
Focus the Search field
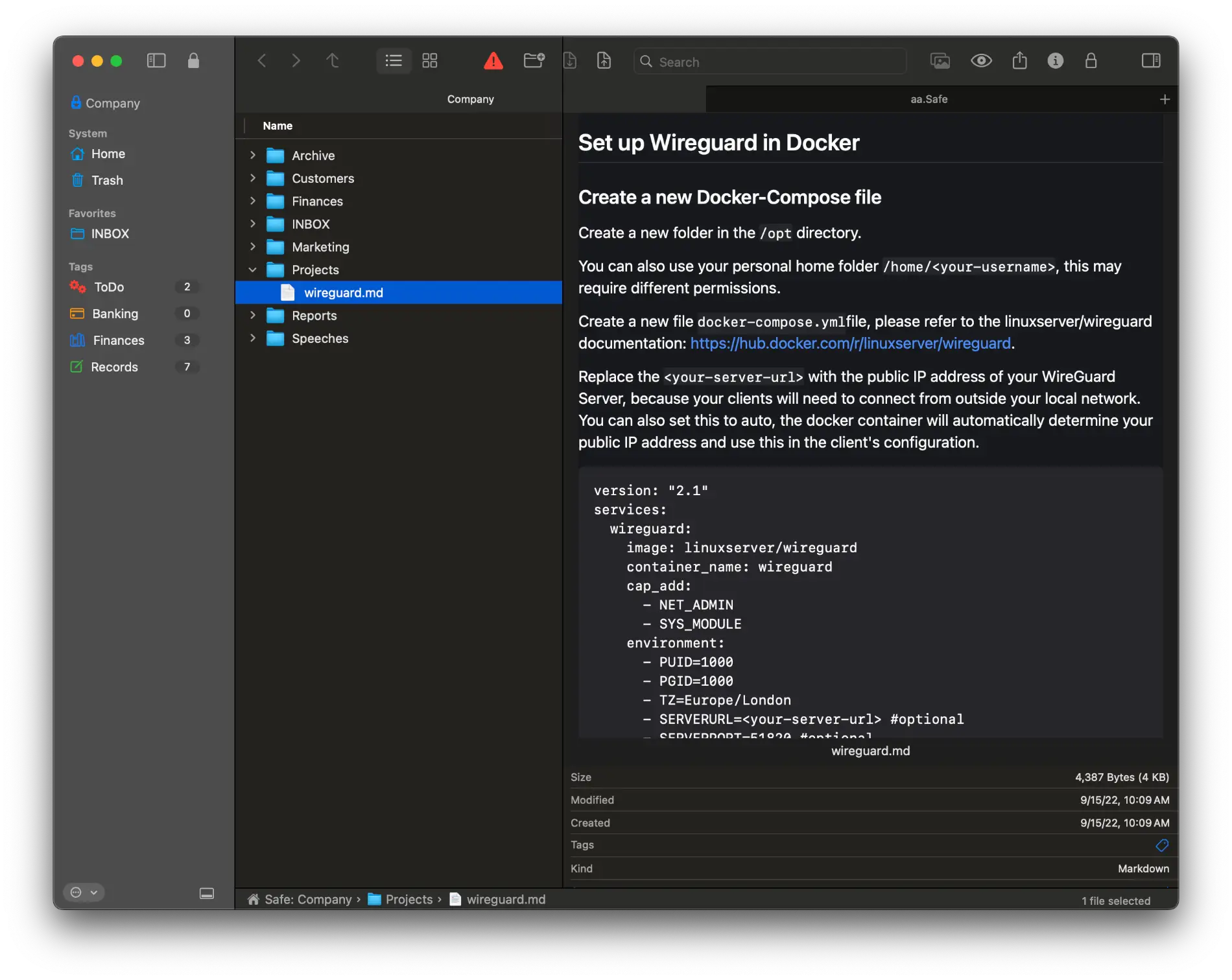[770, 62]
